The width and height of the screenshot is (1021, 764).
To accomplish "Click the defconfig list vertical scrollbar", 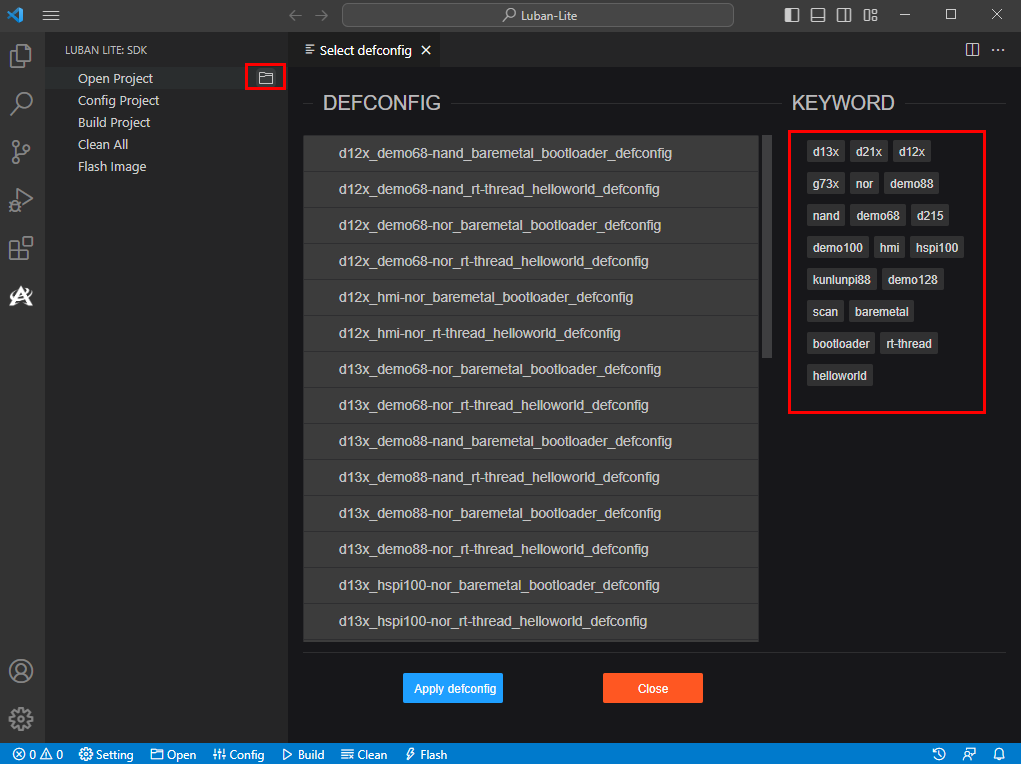I will (x=767, y=246).
